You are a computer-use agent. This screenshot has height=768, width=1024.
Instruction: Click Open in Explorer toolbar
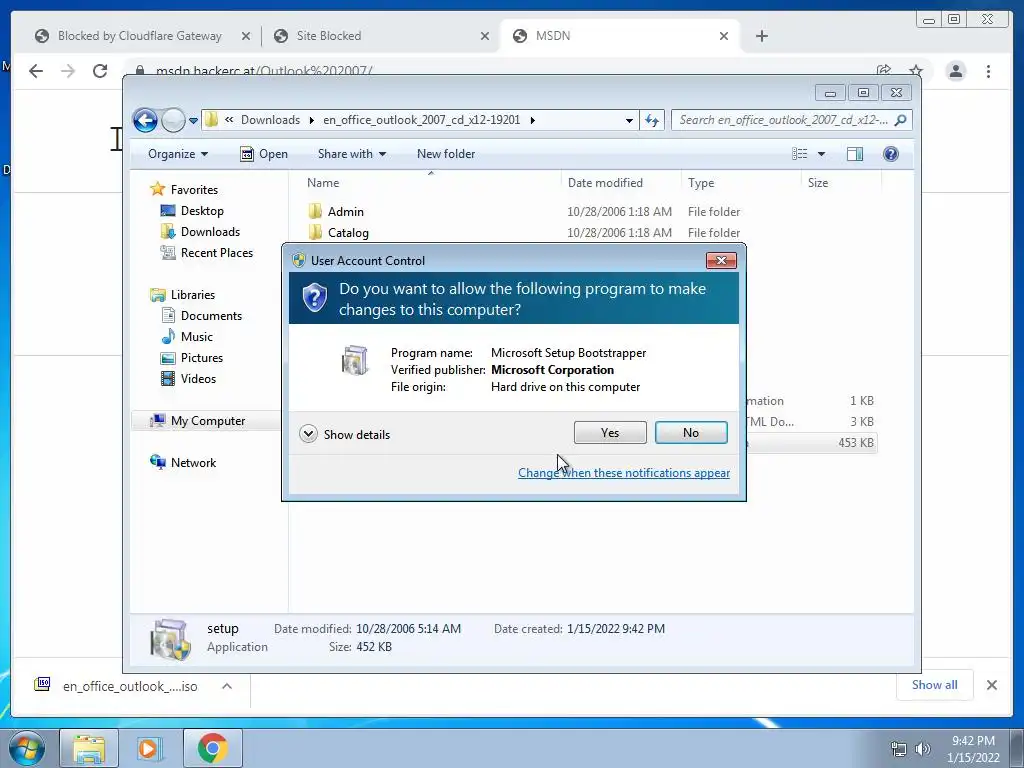point(264,154)
